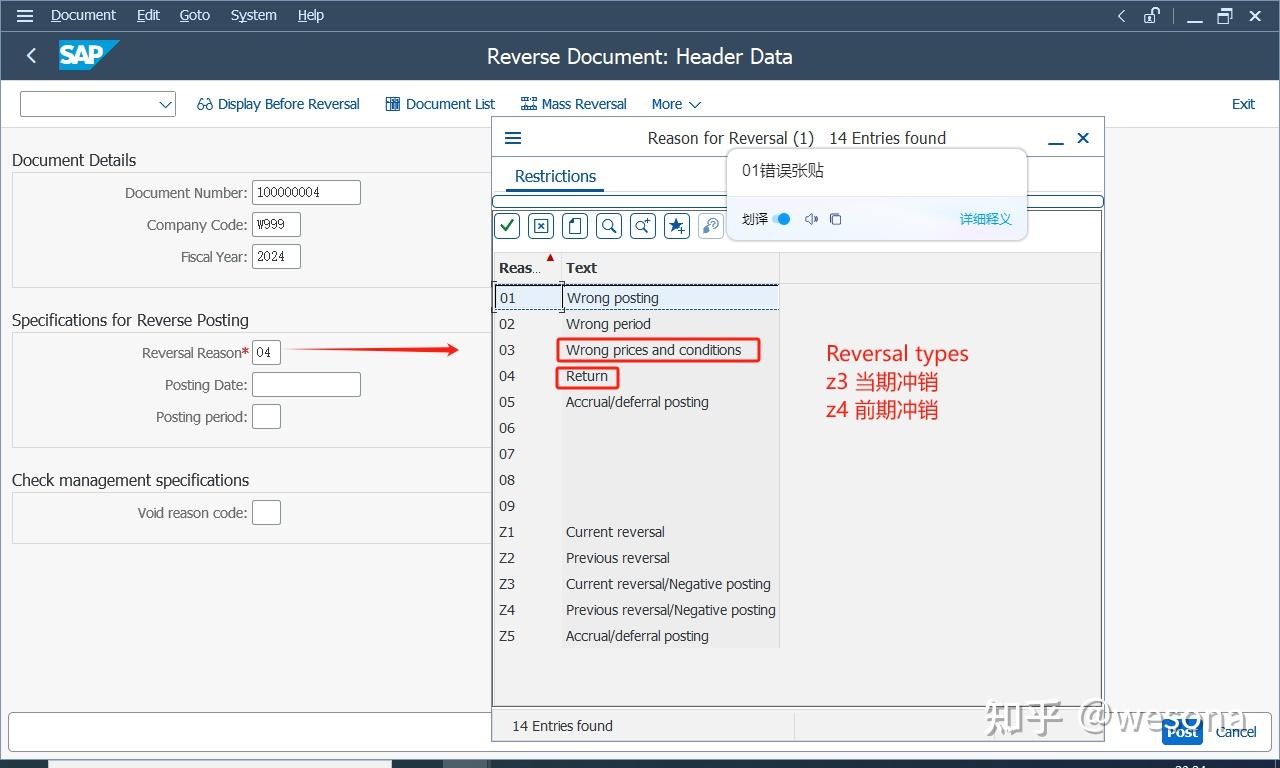Image resolution: width=1280 pixels, height=768 pixels.
Task: Open the Goto menu
Action: [x=195, y=15]
